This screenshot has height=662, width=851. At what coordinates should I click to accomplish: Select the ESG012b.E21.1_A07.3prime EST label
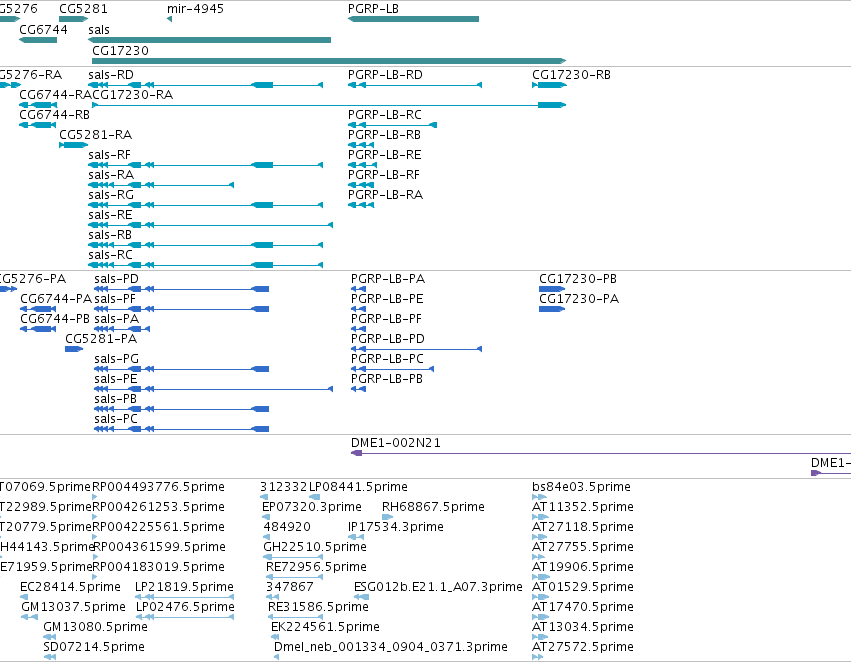438,587
